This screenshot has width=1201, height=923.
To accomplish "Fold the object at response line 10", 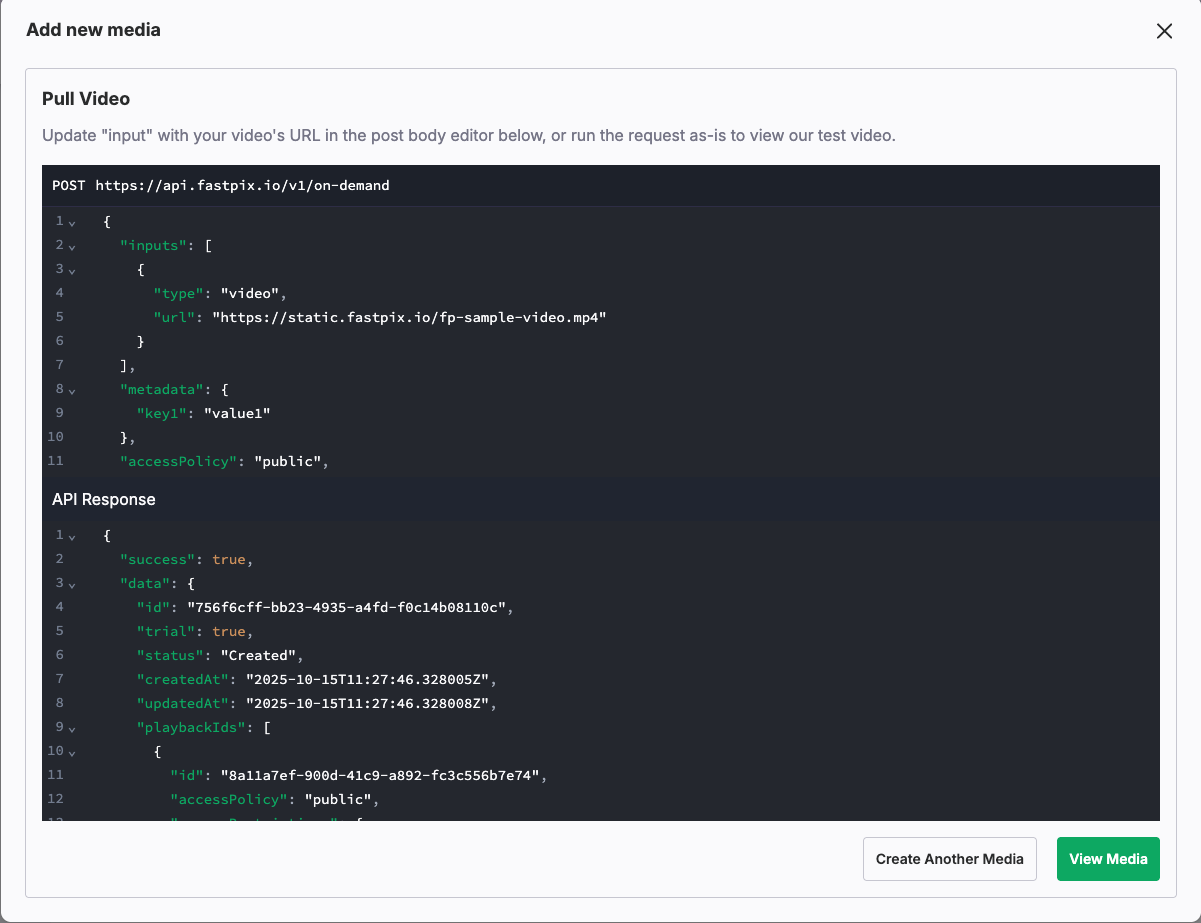I will coord(72,752).
